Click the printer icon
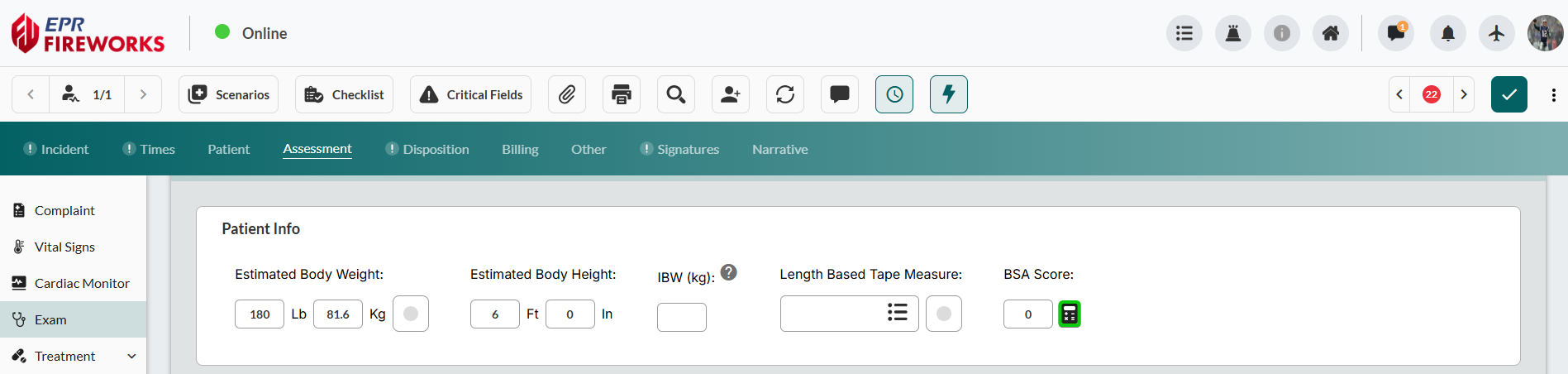Viewport: 1568px width, 374px height. [622, 94]
